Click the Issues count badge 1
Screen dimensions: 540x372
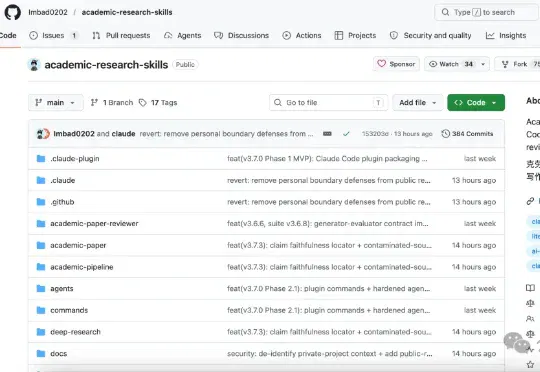(74, 35)
